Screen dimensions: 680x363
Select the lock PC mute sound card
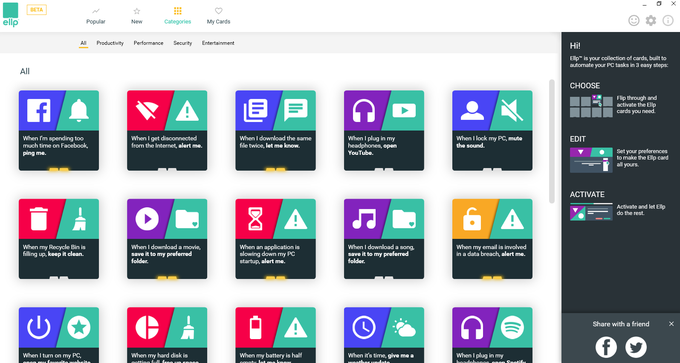click(492, 131)
